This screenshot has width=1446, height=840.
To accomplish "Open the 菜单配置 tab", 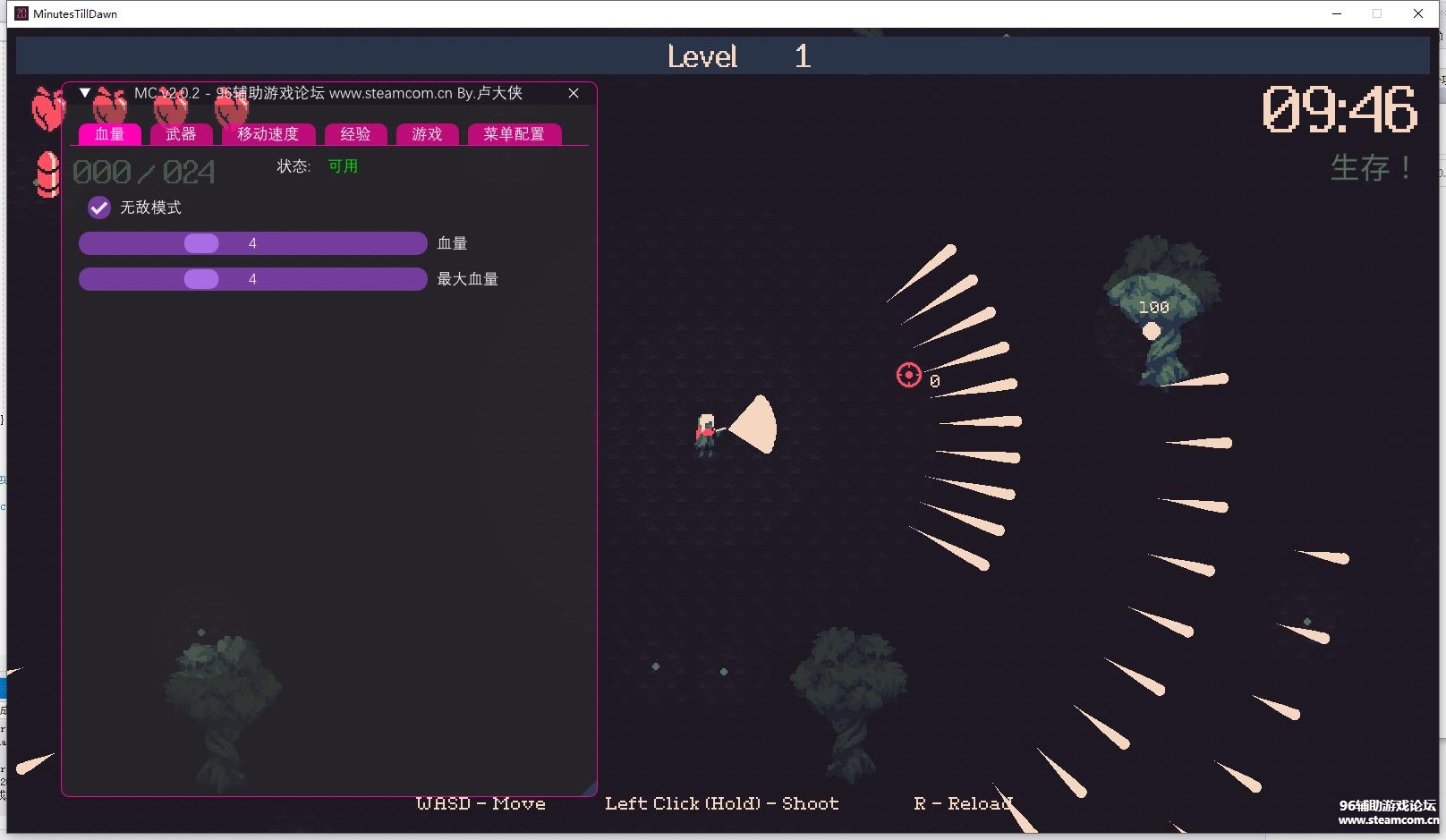I will [x=514, y=134].
